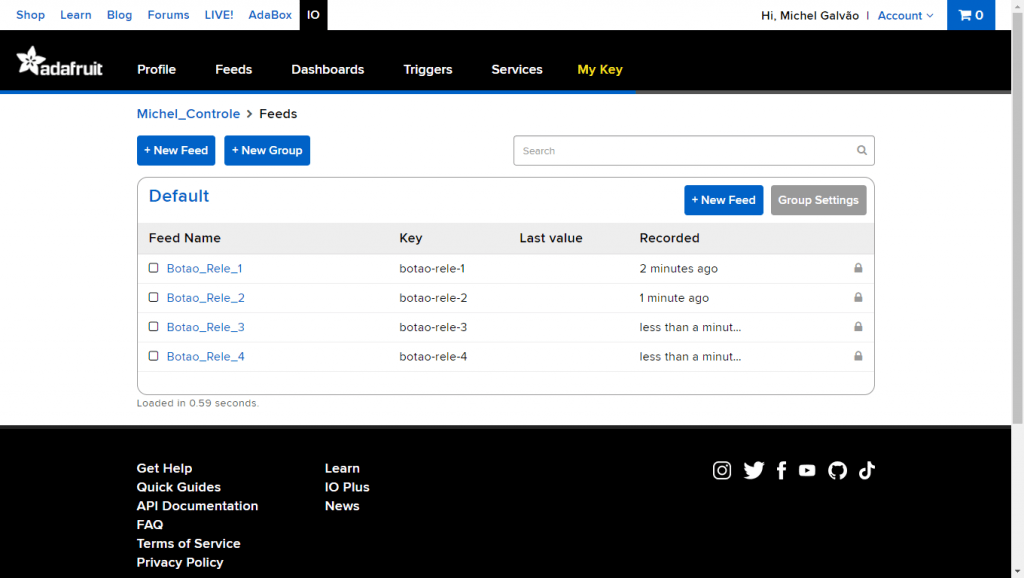Open Adafruit YouTube channel

point(807,470)
